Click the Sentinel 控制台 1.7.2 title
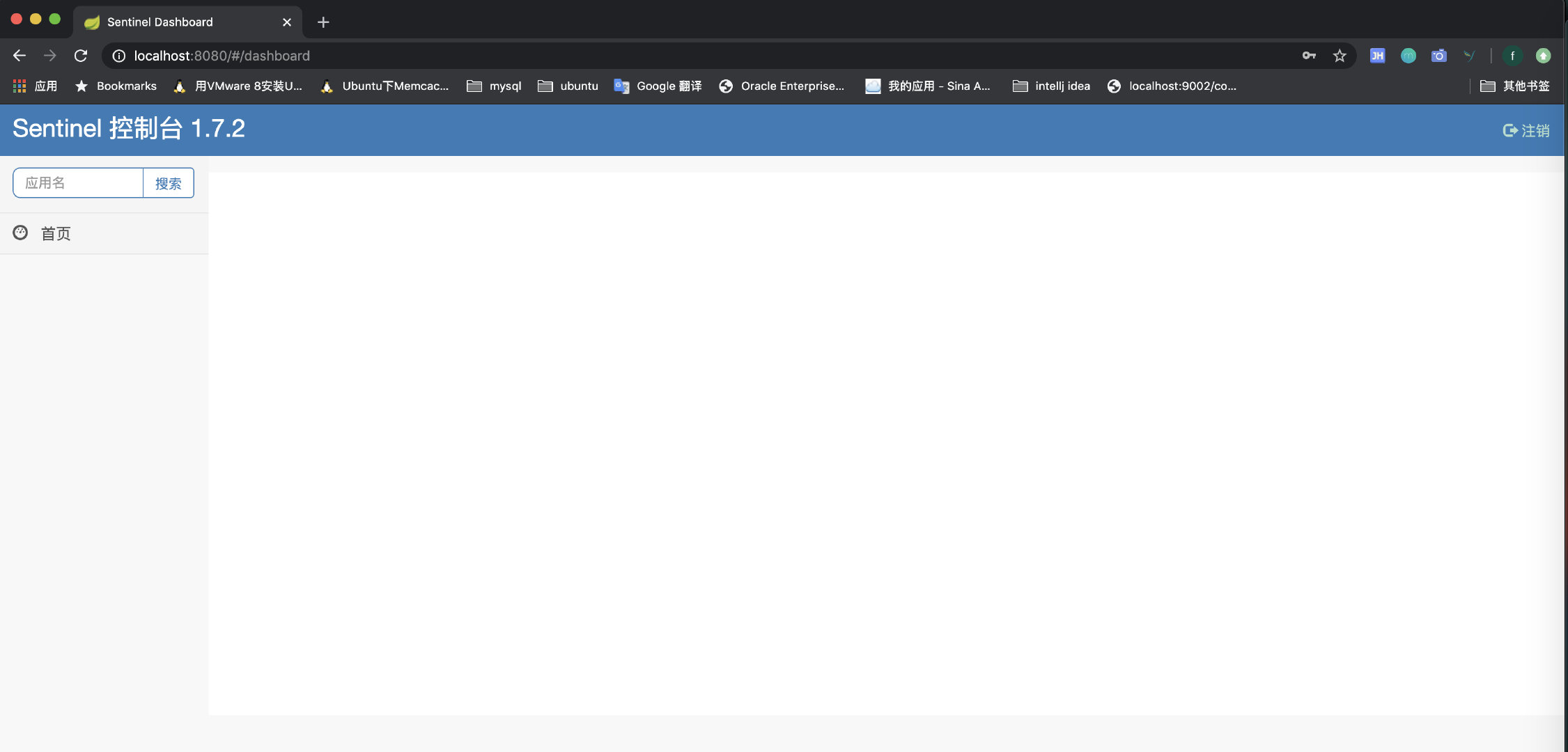The height and width of the screenshot is (752, 1568). (129, 129)
